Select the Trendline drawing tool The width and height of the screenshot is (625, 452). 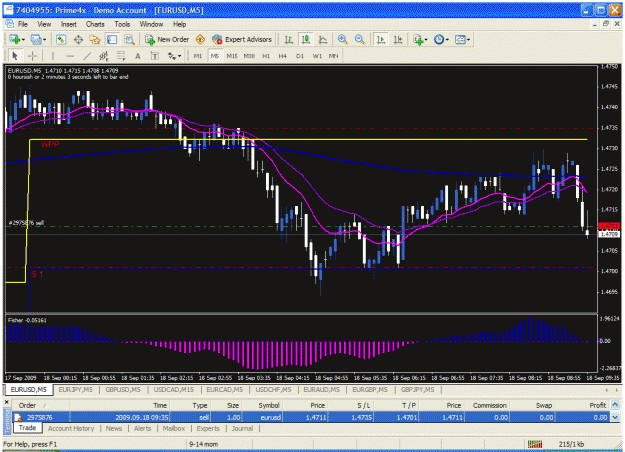[87, 56]
